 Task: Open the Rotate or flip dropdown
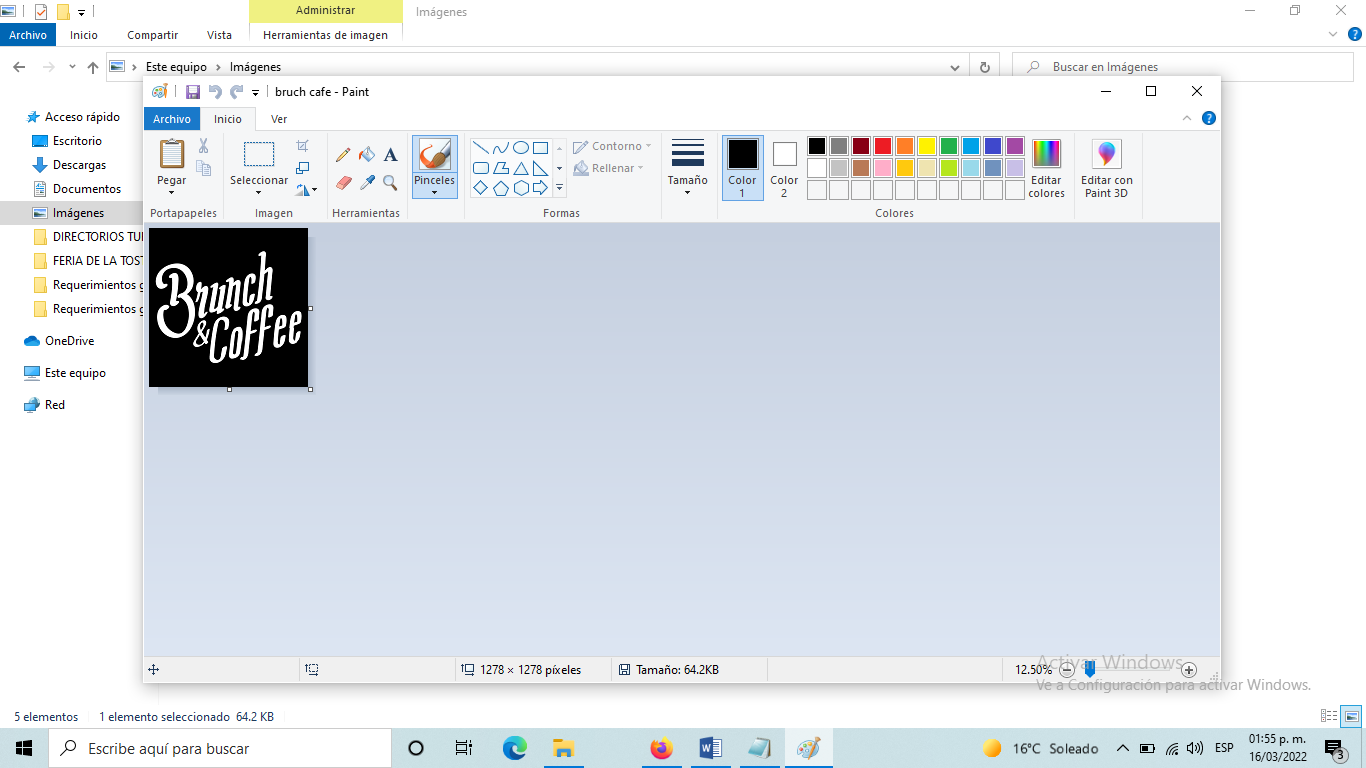coord(306,189)
